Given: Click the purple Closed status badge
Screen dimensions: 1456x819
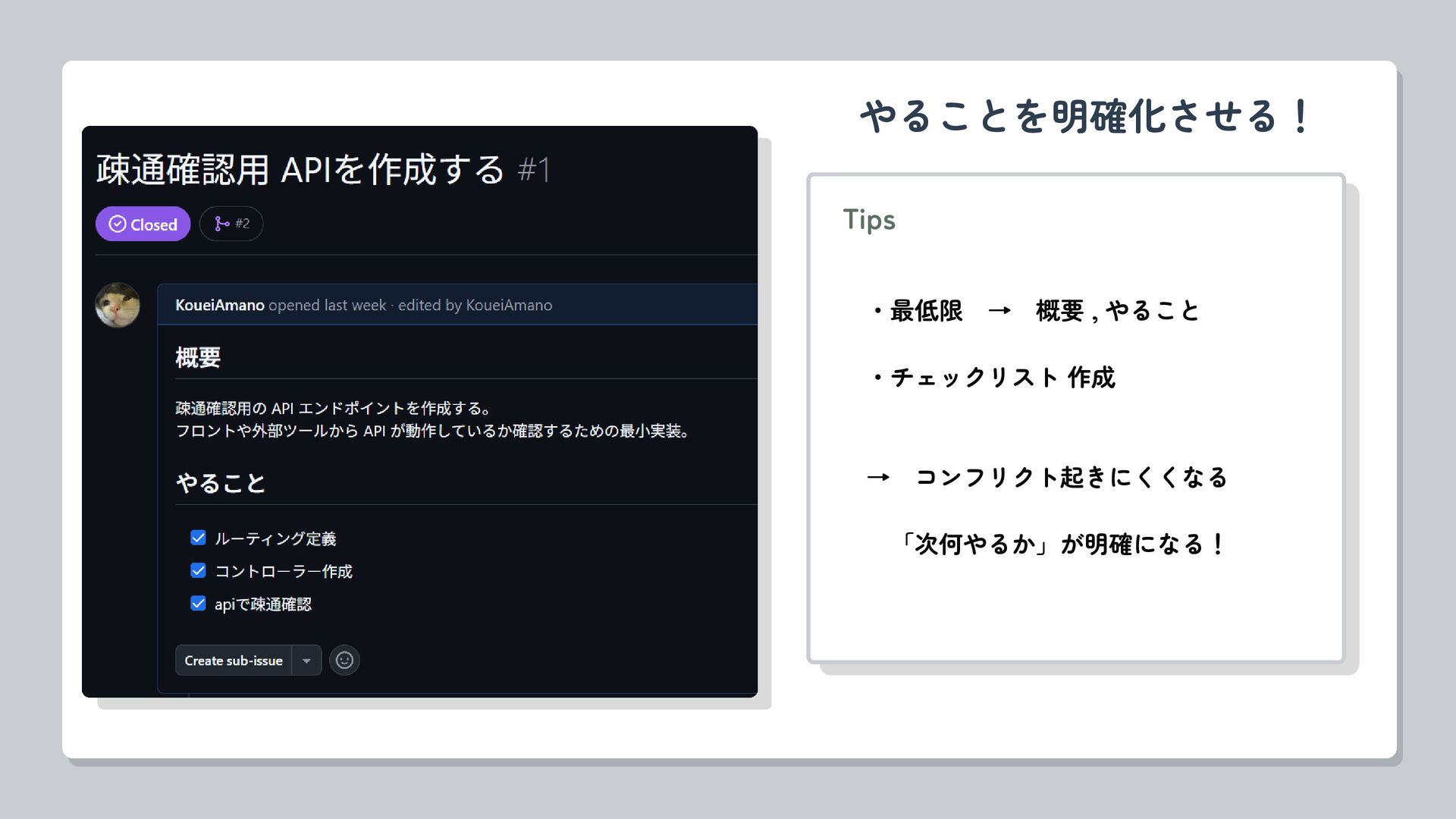Looking at the screenshot, I should [143, 224].
